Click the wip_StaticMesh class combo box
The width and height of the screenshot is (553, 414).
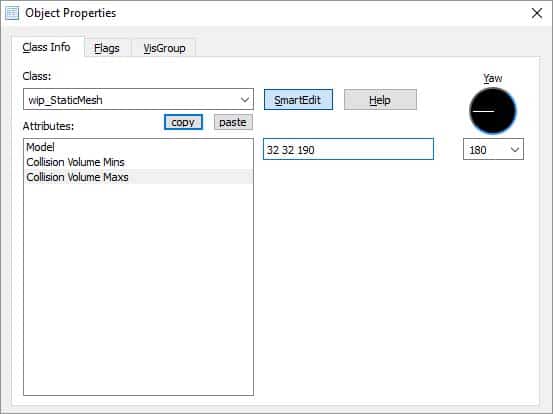click(x=138, y=99)
